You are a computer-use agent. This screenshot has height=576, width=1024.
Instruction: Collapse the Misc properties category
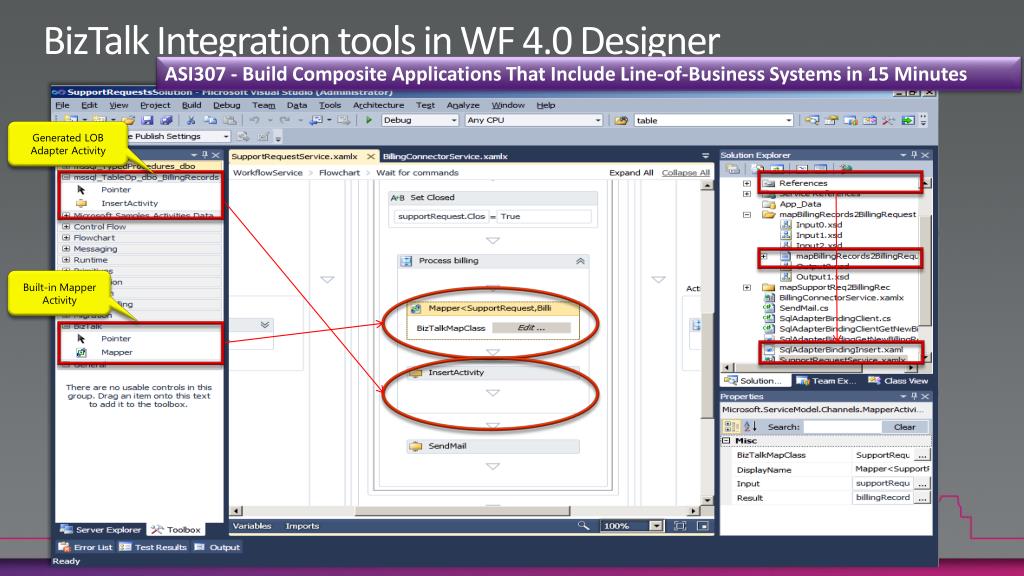[726, 441]
